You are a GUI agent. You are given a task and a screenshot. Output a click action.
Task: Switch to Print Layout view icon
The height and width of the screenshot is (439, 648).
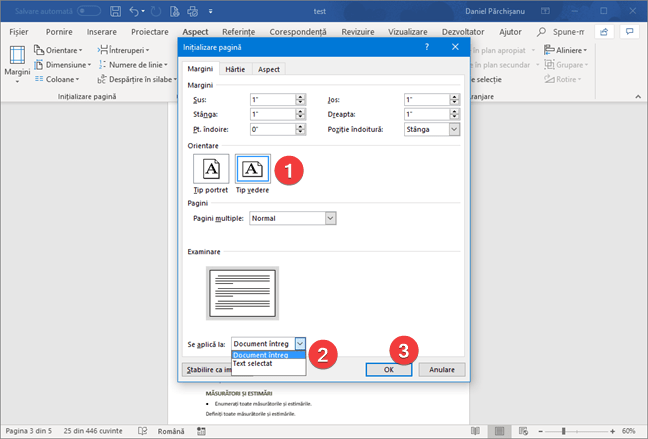point(499,431)
